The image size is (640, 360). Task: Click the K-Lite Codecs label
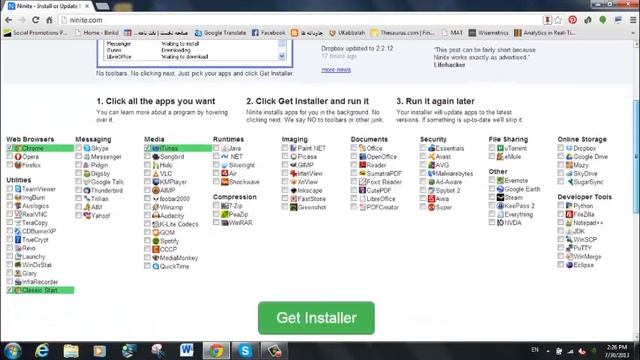[x=179, y=224]
